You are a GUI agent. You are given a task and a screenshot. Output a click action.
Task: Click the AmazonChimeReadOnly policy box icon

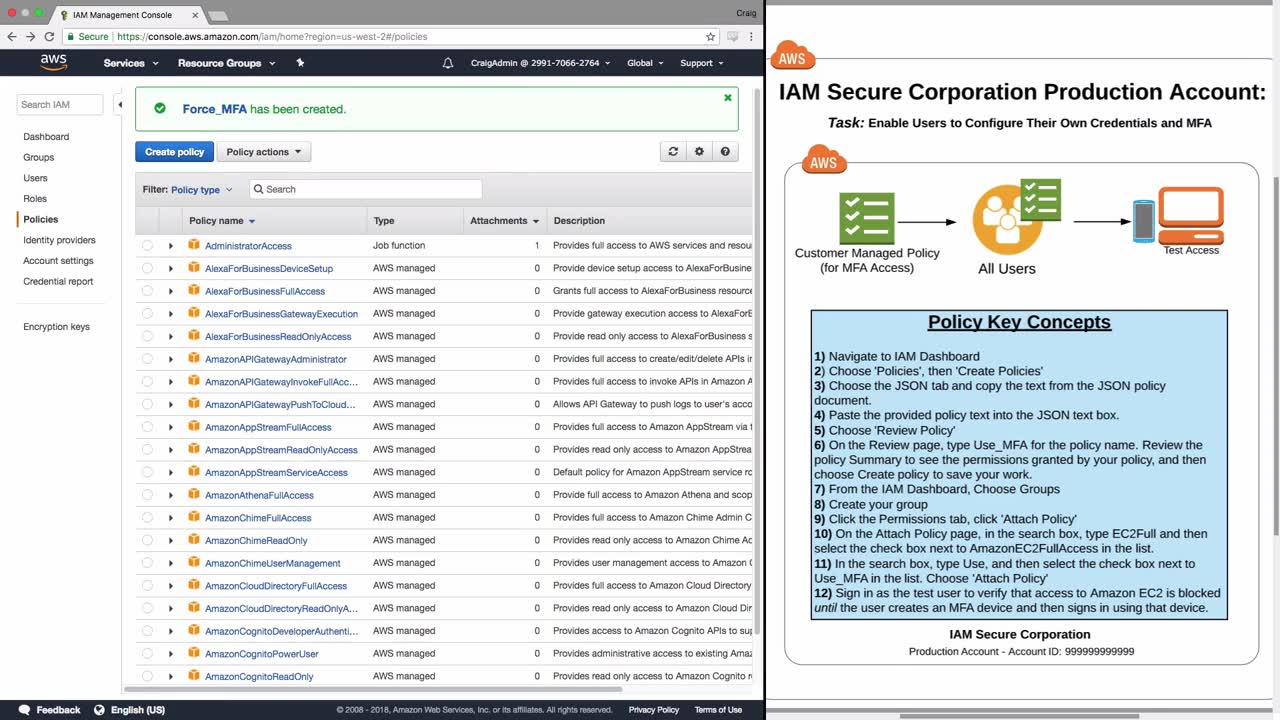[x=194, y=540]
